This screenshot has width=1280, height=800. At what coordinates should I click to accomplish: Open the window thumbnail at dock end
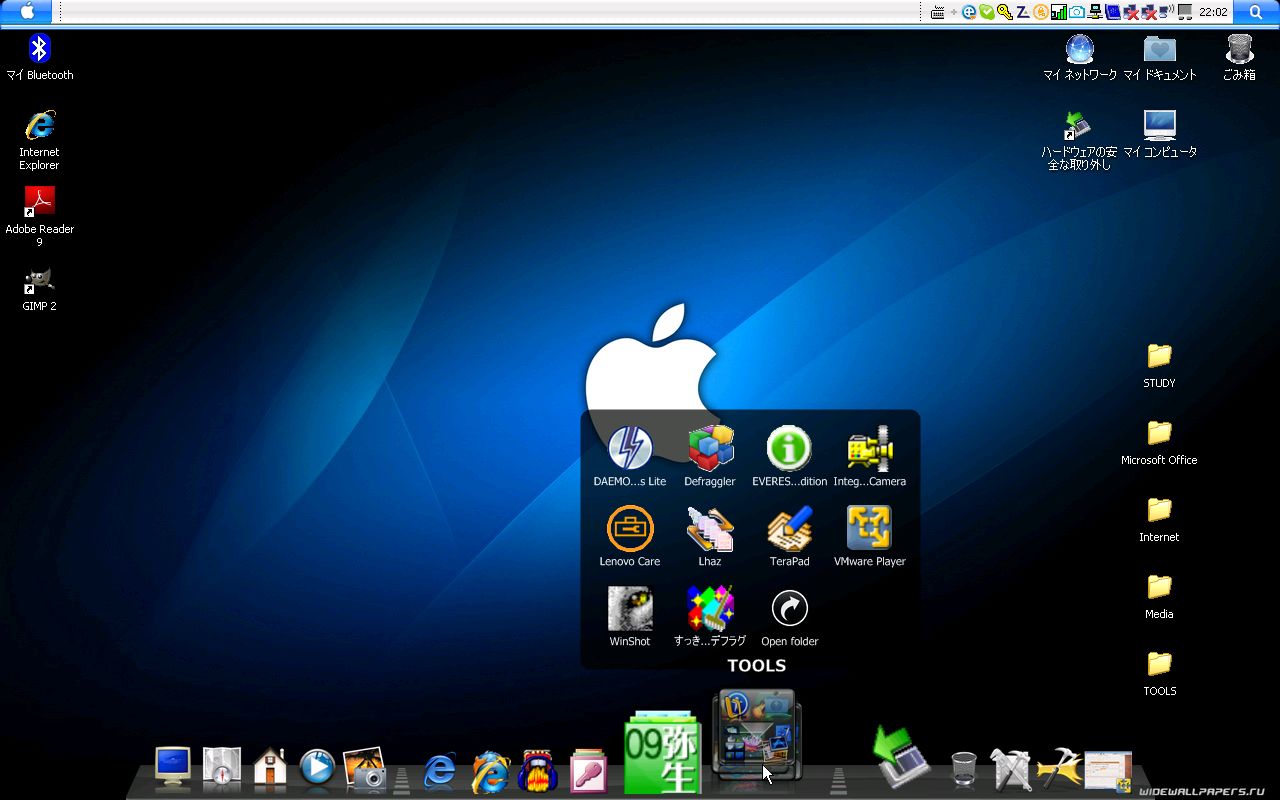[1108, 771]
